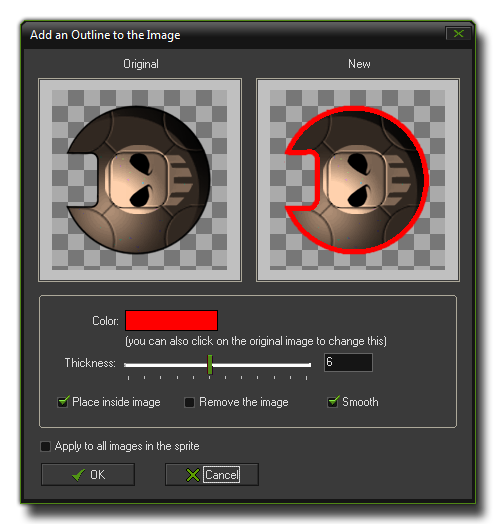Image resolution: width=496 pixels, height=524 pixels.
Task: Confirm with the OK button
Action: click(x=88, y=475)
